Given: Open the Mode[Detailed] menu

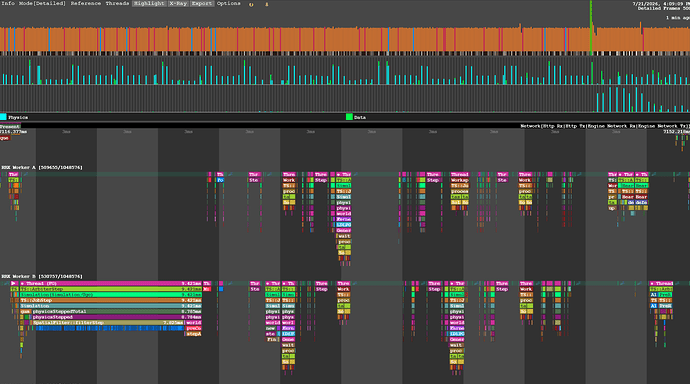Looking at the screenshot, I should coord(42,3).
